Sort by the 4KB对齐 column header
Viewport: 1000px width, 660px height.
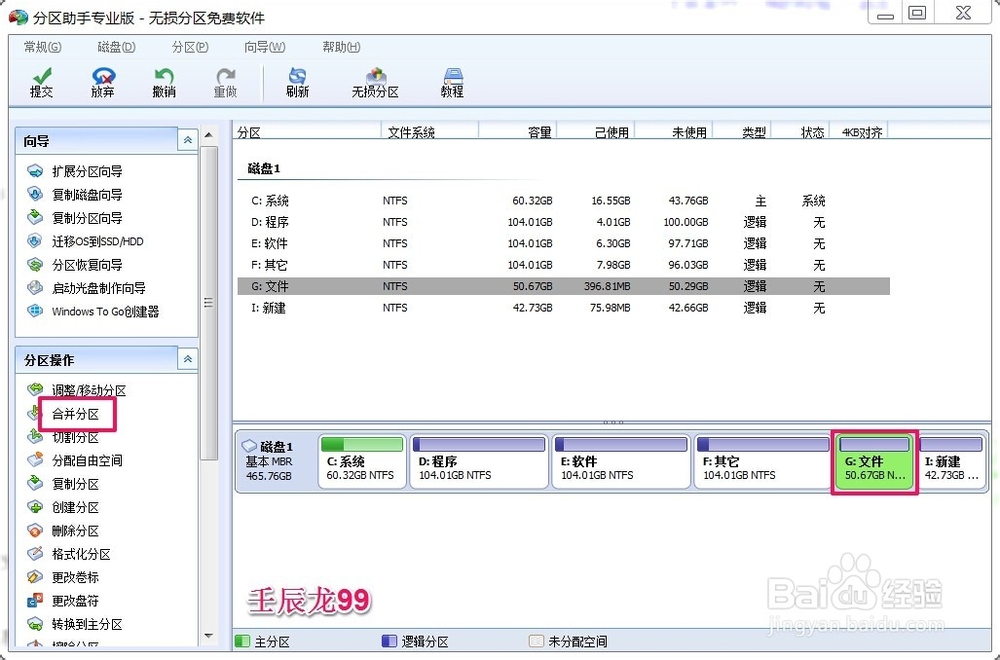coord(858,131)
